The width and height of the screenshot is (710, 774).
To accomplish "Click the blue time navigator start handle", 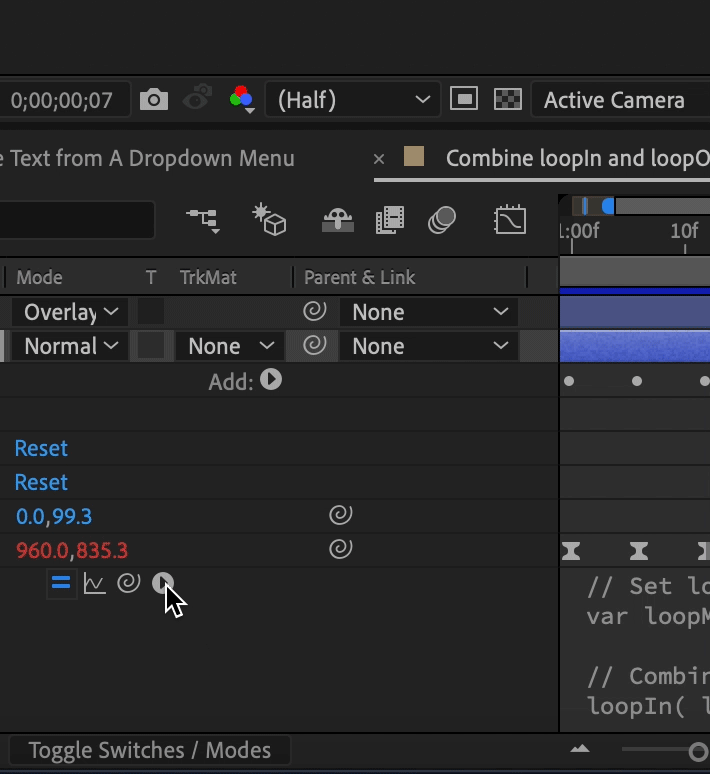I will (608, 205).
